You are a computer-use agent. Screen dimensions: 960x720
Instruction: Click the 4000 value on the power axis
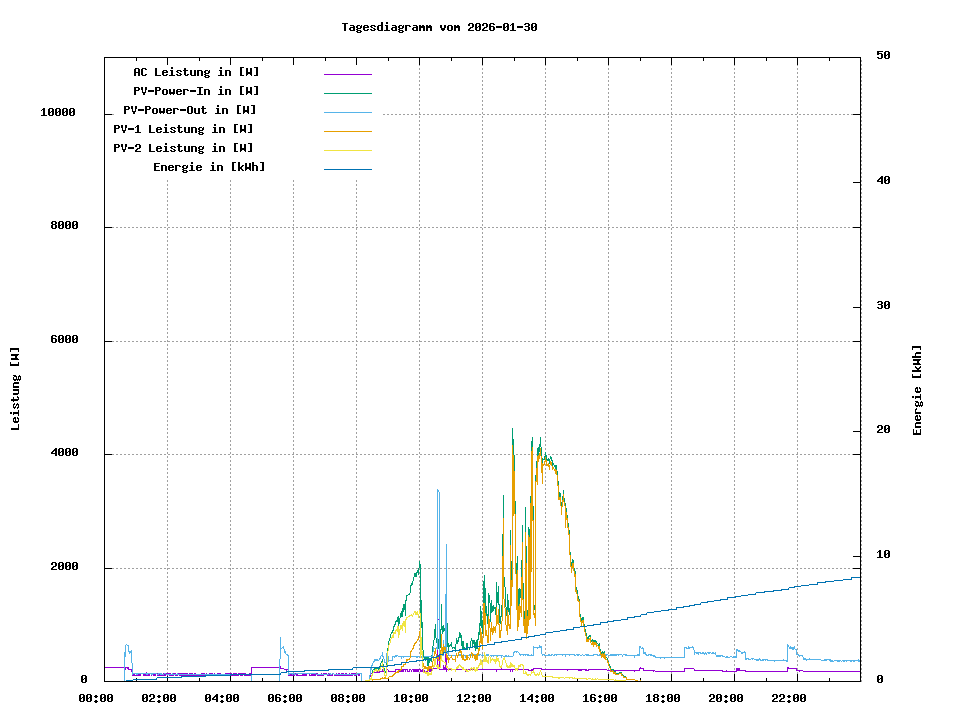[64, 454]
